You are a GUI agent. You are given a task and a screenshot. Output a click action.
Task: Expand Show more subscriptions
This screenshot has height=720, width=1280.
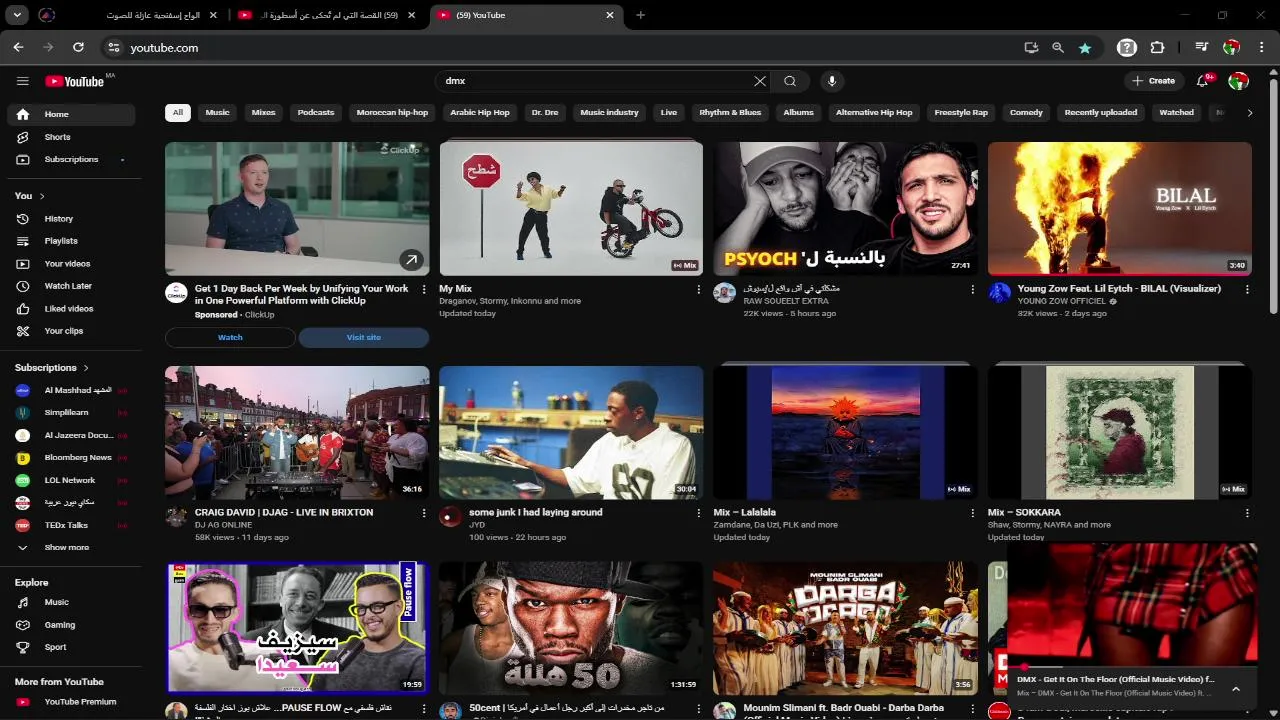pos(70,547)
